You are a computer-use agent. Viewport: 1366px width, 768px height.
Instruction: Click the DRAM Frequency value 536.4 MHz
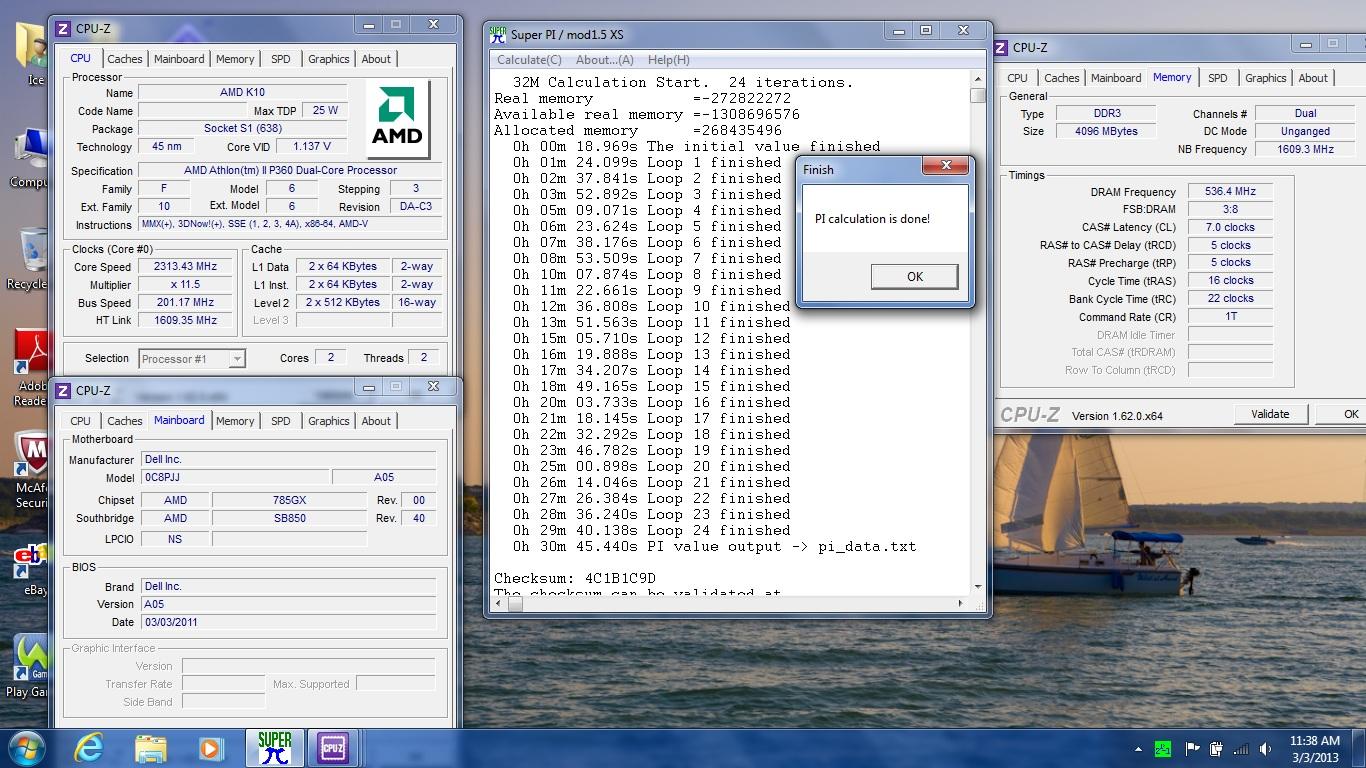(1230, 191)
